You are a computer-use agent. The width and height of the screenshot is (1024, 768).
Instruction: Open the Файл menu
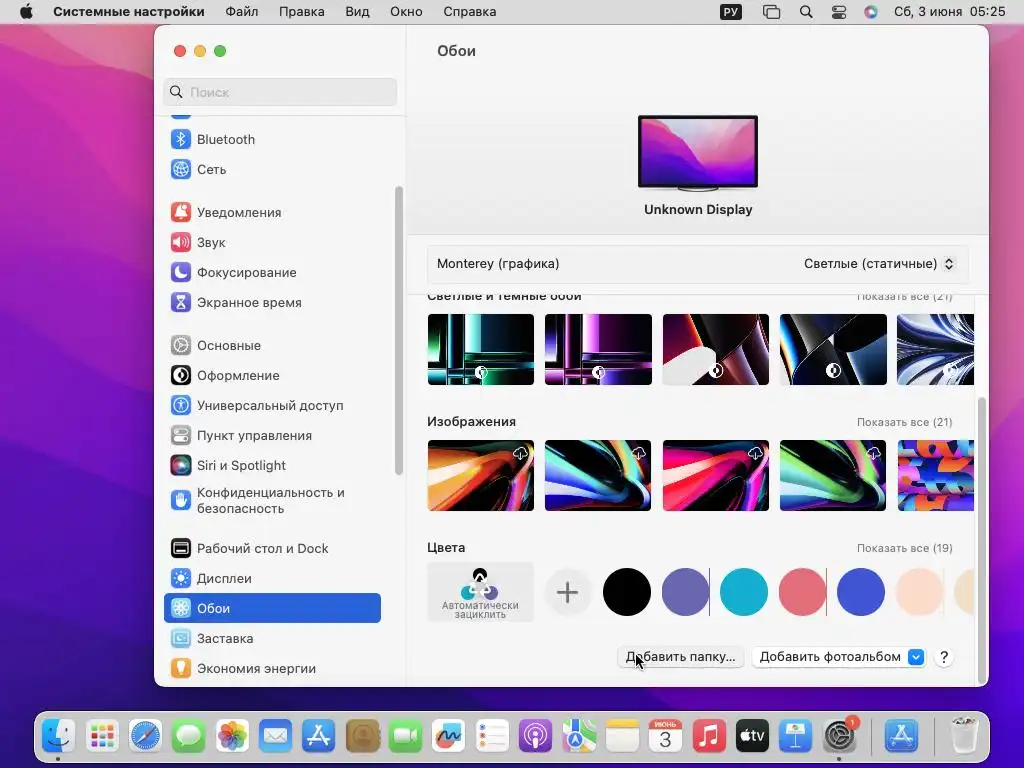tap(242, 12)
